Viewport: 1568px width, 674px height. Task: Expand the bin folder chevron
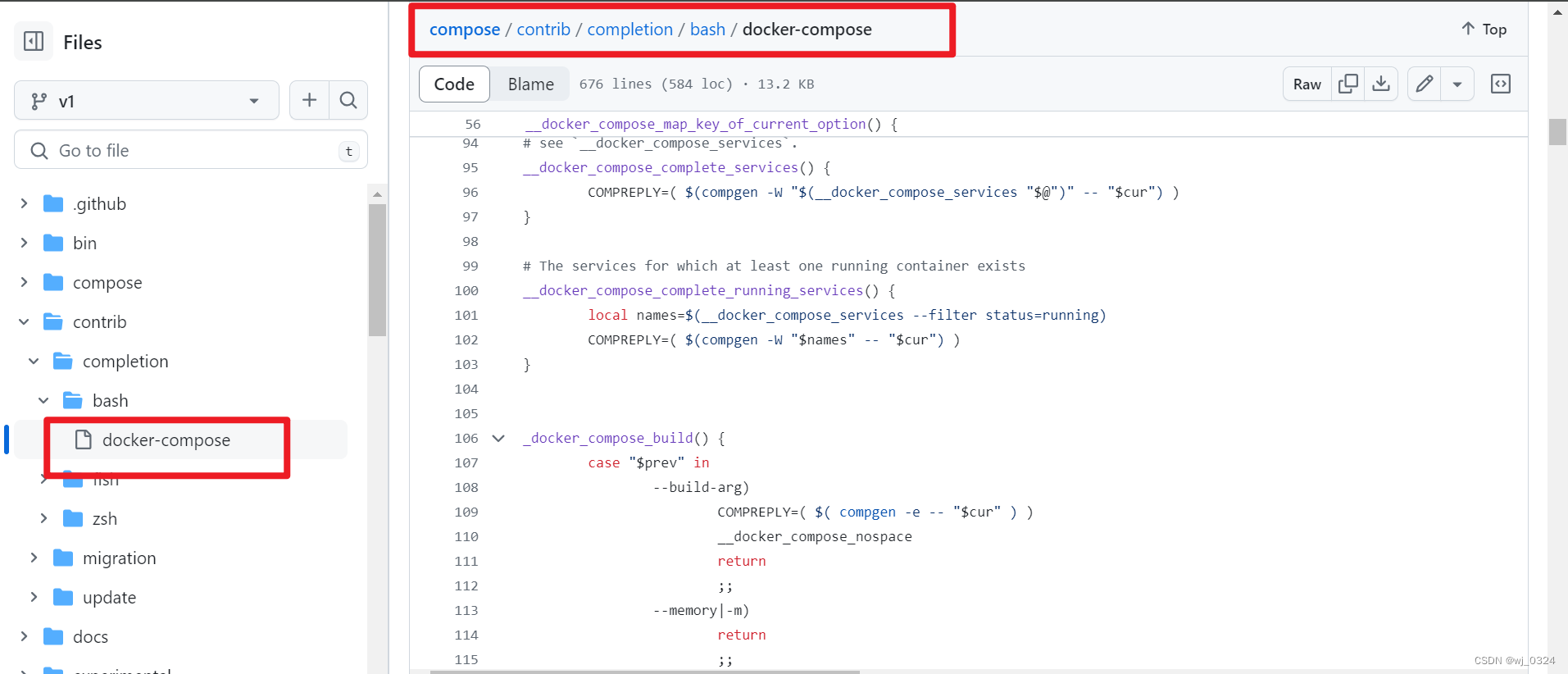[25, 243]
